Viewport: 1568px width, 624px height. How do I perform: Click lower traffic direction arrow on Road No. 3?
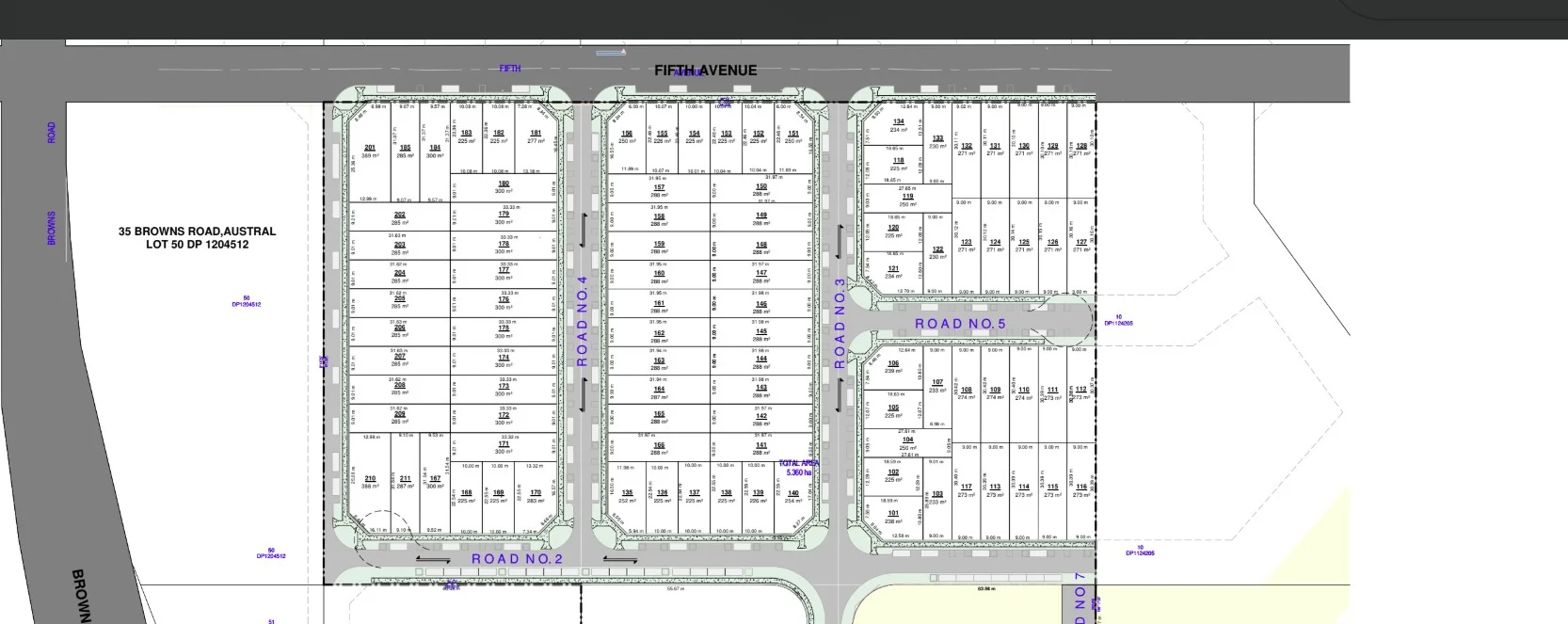click(840, 393)
